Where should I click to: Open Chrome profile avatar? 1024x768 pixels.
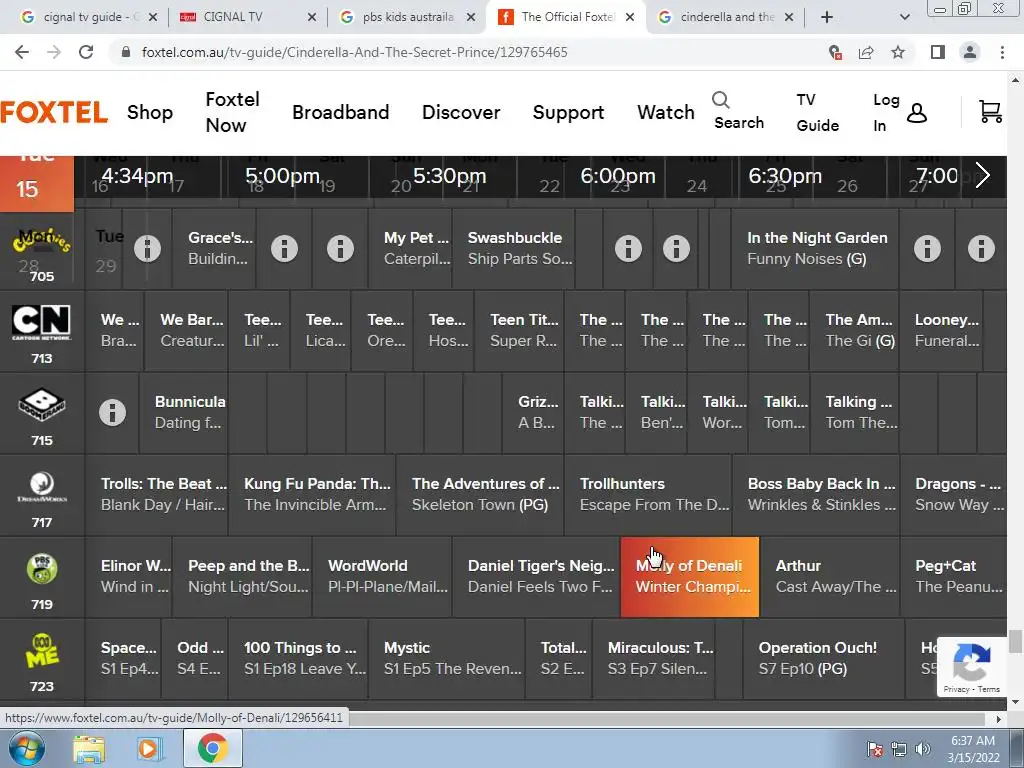pyautogui.click(x=970, y=52)
